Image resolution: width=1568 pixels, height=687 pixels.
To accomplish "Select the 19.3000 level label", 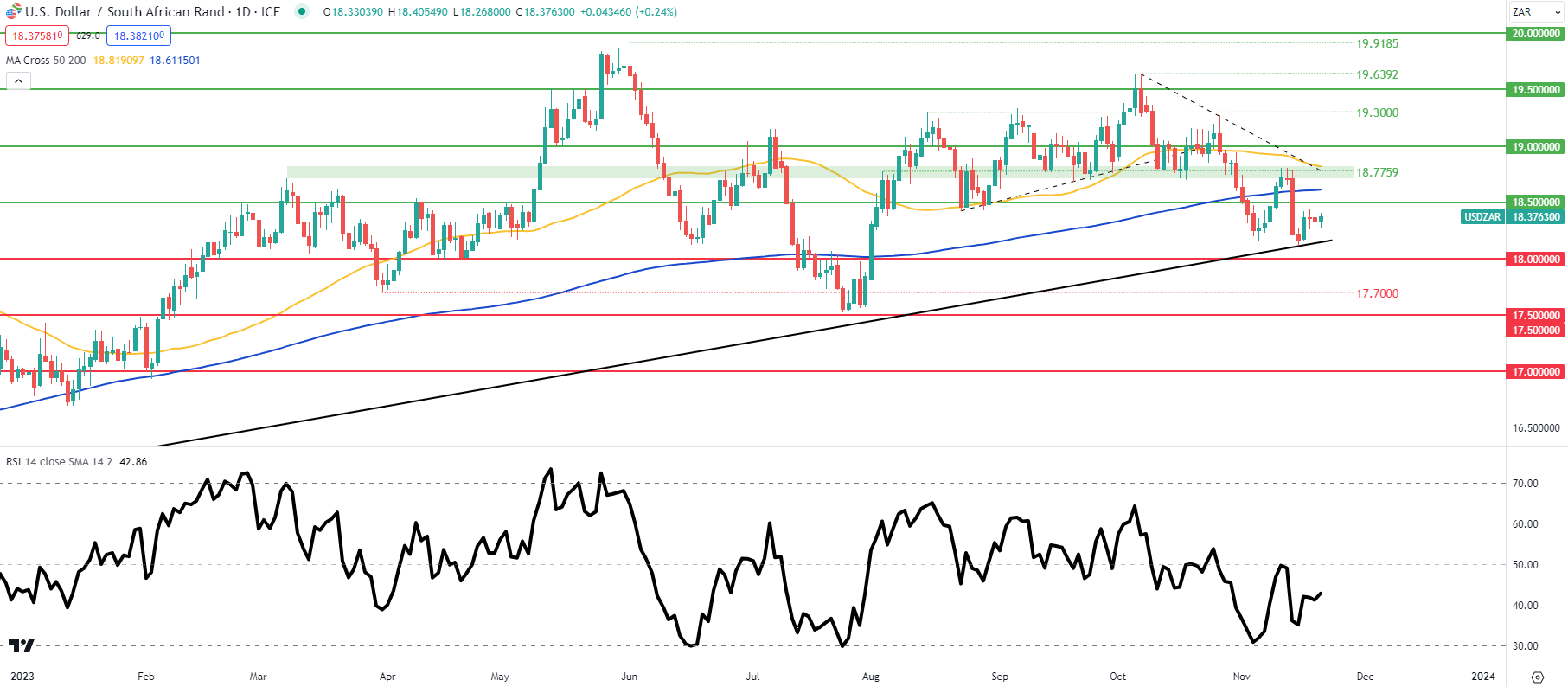I will [x=1377, y=112].
